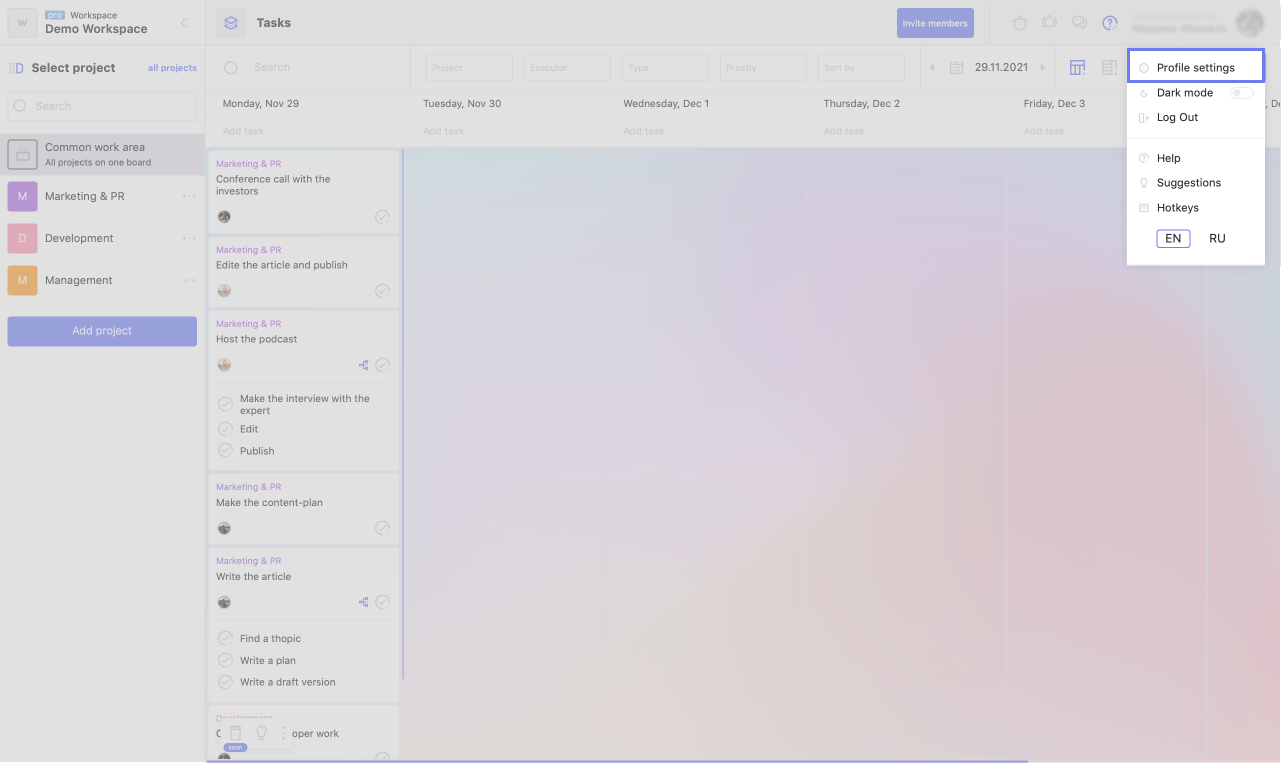Collapse the workspace sidebar chevron
Viewport: 1281px width, 763px height.
(184, 23)
